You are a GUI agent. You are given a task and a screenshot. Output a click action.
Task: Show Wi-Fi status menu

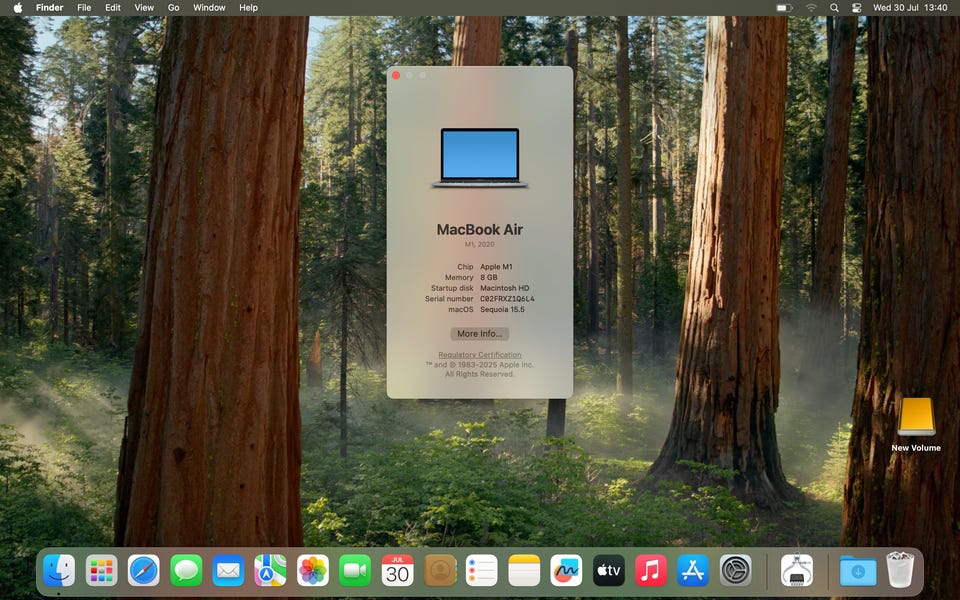click(x=810, y=8)
